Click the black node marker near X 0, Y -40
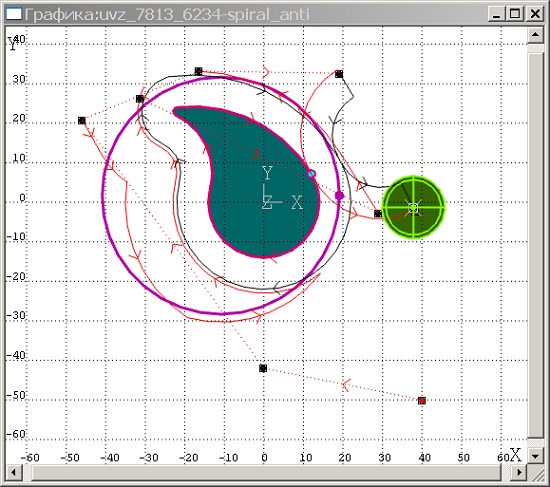 [263, 368]
